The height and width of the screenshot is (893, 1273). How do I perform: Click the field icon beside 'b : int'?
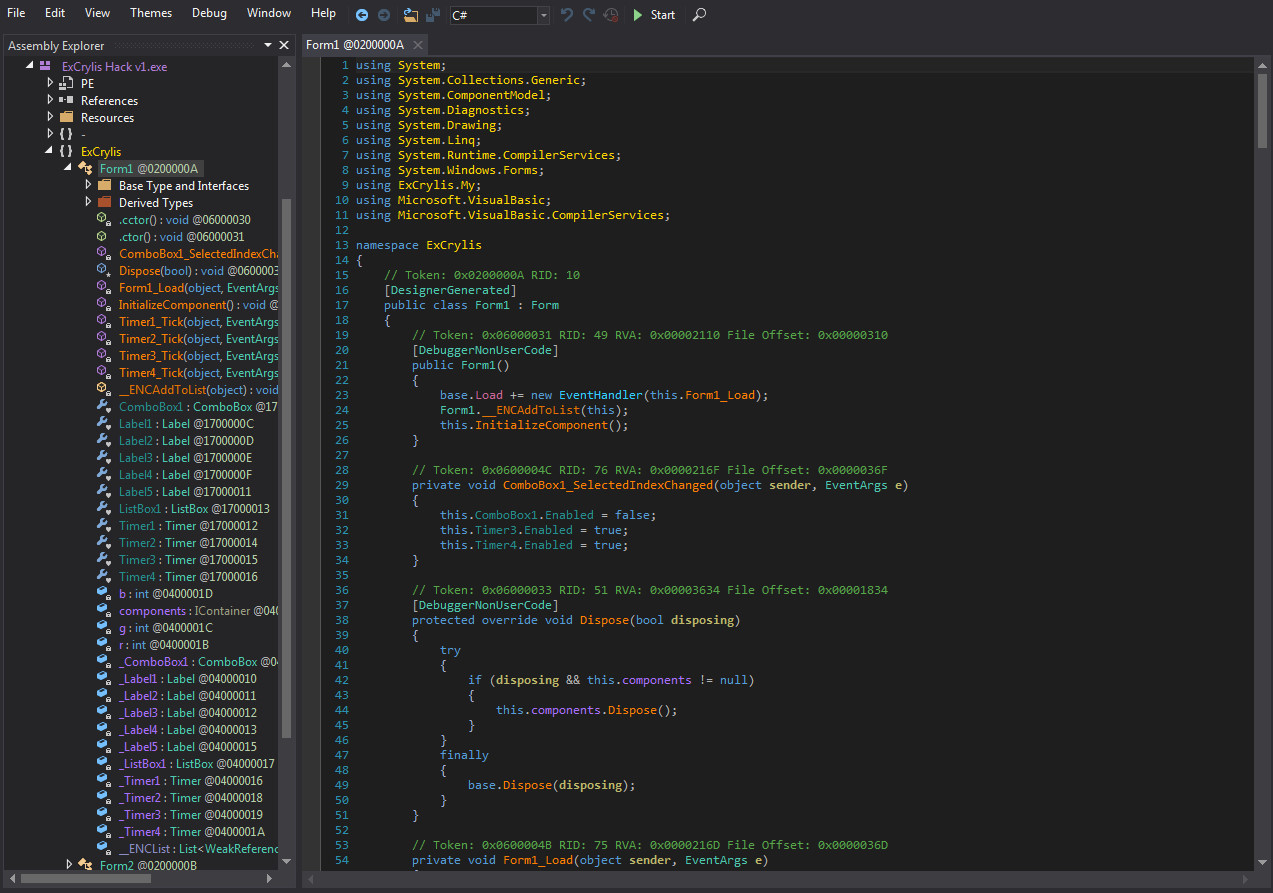tap(103, 593)
